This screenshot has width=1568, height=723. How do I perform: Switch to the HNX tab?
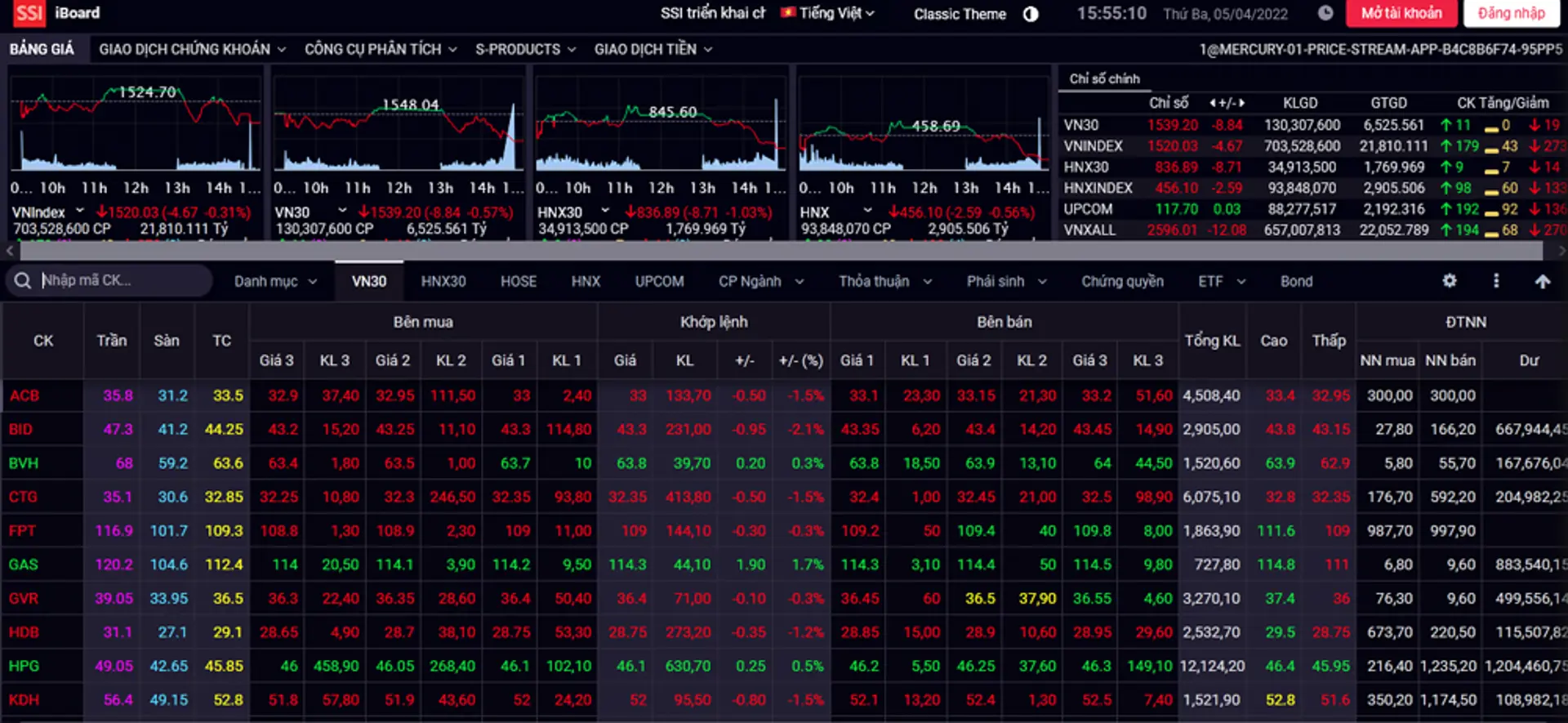(586, 281)
